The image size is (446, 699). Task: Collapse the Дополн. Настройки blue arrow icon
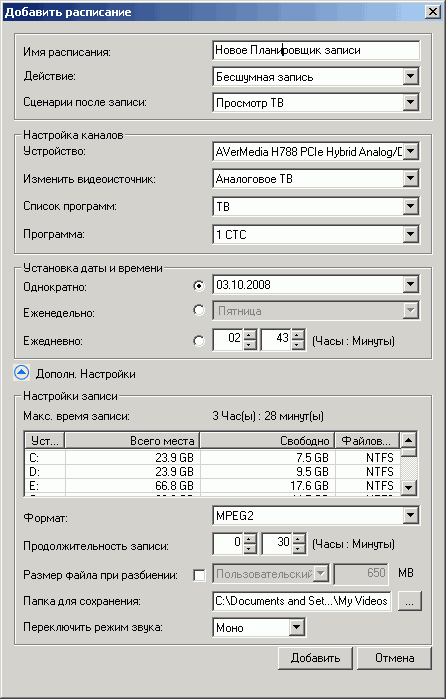(21, 373)
